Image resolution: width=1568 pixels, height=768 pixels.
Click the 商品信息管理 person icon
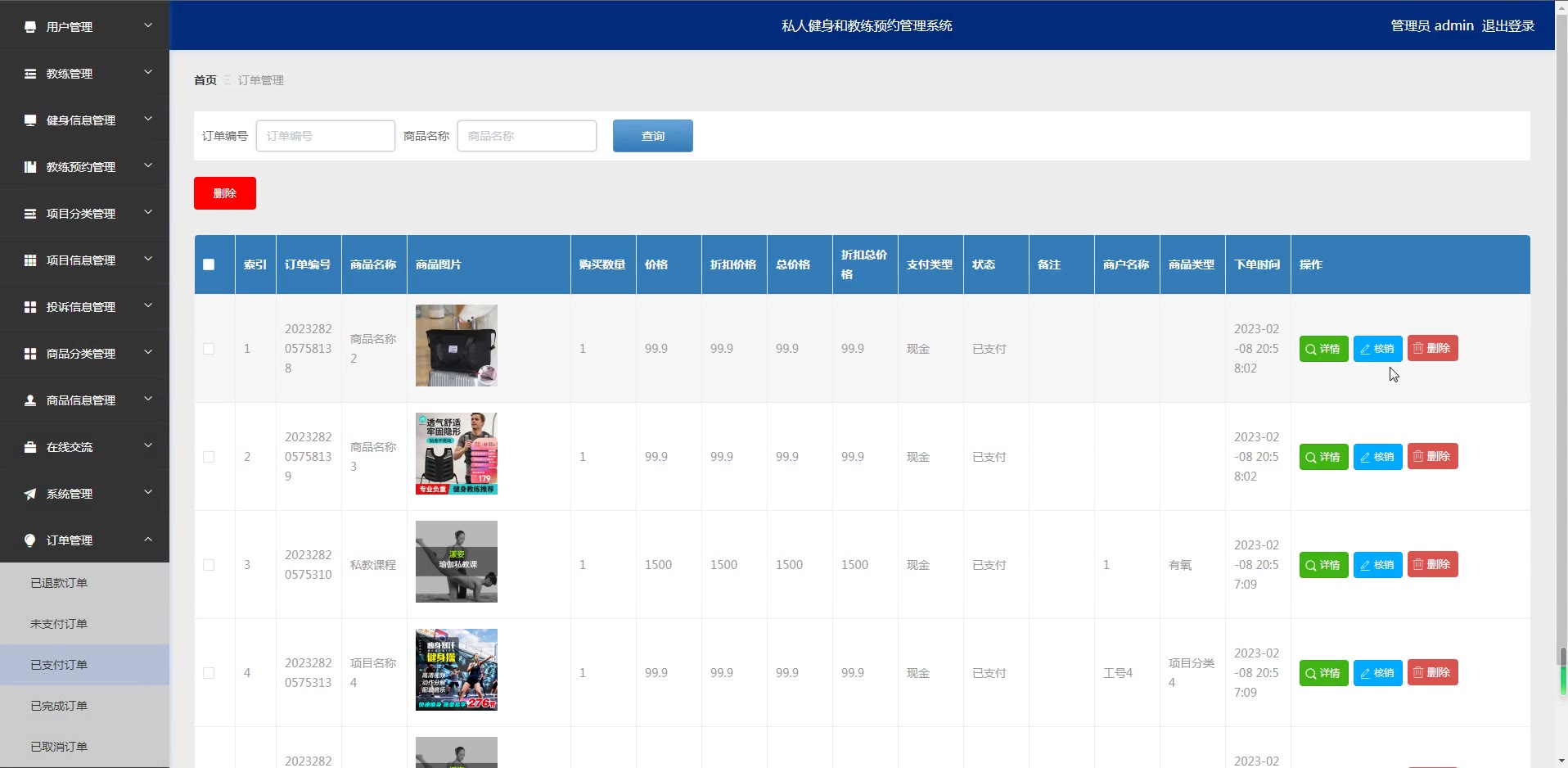(30, 400)
